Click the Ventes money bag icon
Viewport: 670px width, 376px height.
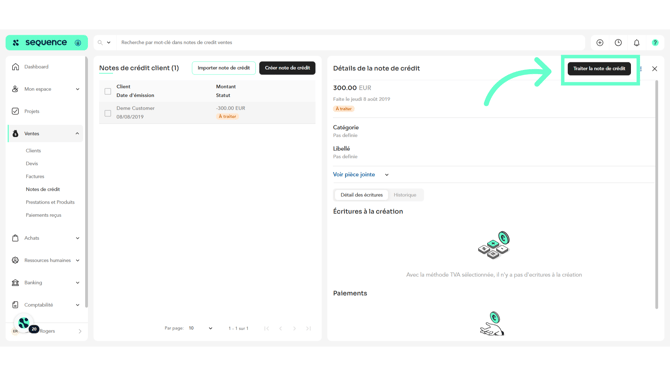[15, 134]
